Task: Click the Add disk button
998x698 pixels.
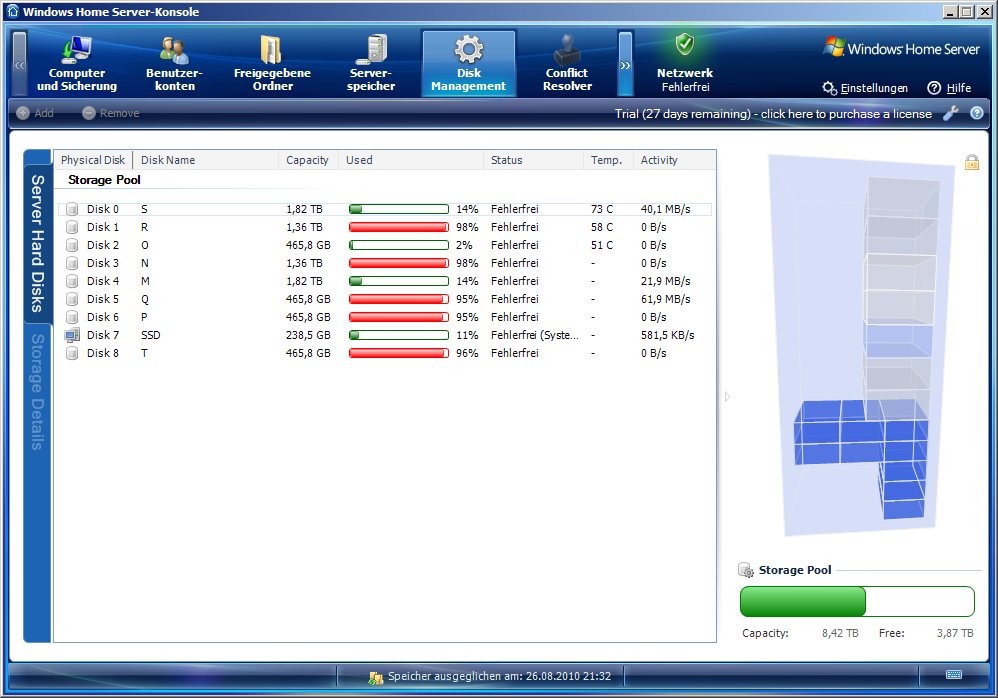Action: (35, 113)
